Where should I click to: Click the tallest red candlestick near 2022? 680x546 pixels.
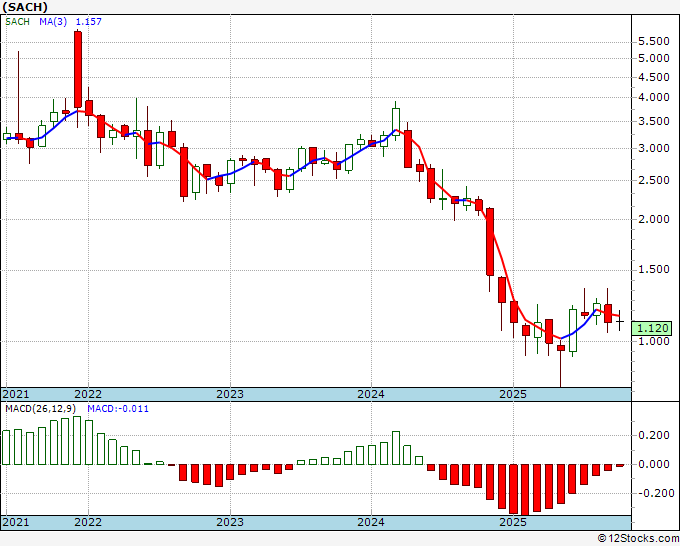pos(78,69)
